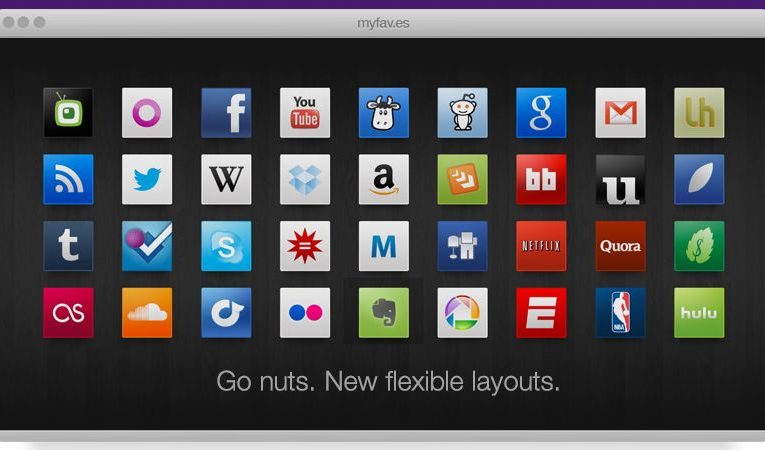Launch the NBA logo tile
This screenshot has height=450, width=765.
click(x=621, y=313)
